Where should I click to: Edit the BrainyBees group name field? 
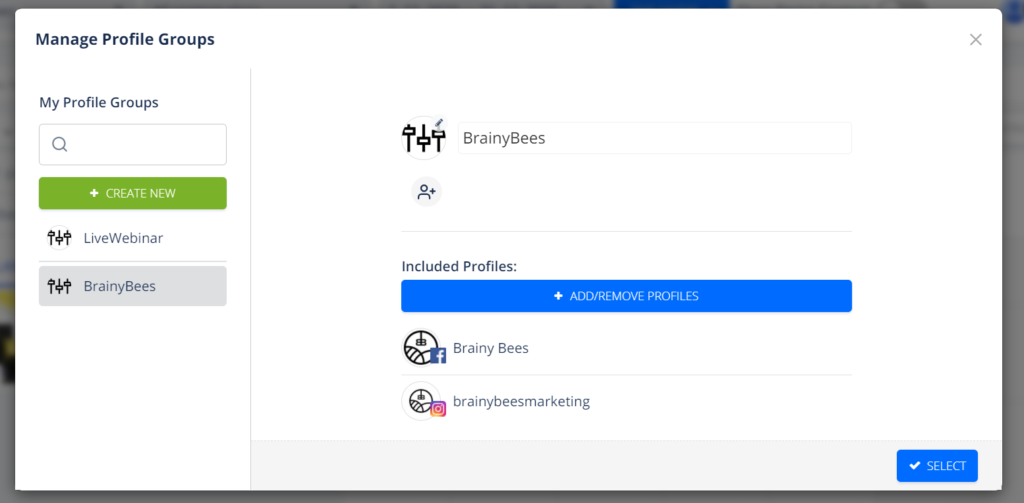click(654, 138)
